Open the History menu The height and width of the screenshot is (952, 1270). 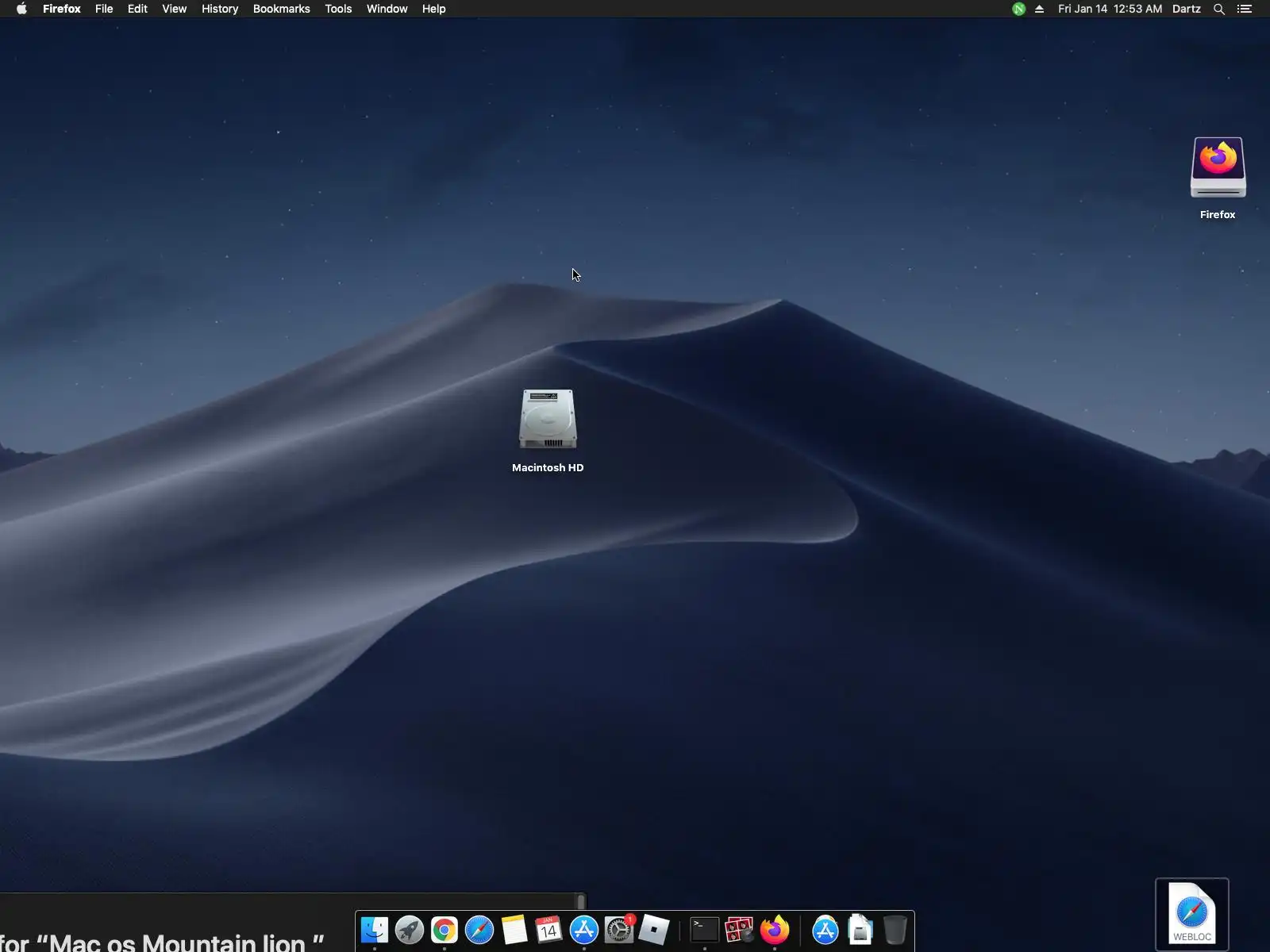click(220, 9)
